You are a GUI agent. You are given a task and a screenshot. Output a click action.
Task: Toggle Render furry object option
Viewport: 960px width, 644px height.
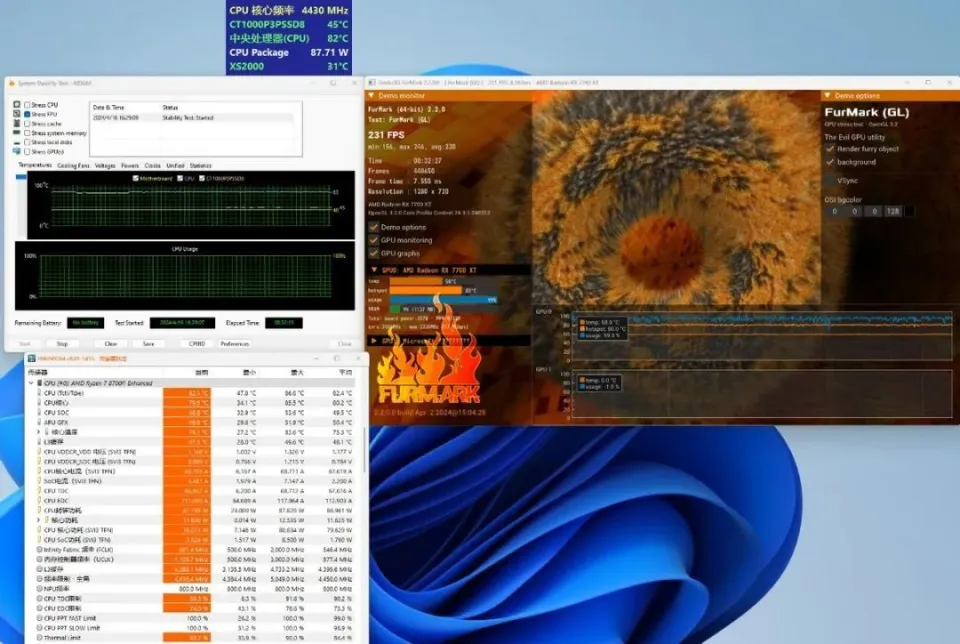(x=830, y=149)
